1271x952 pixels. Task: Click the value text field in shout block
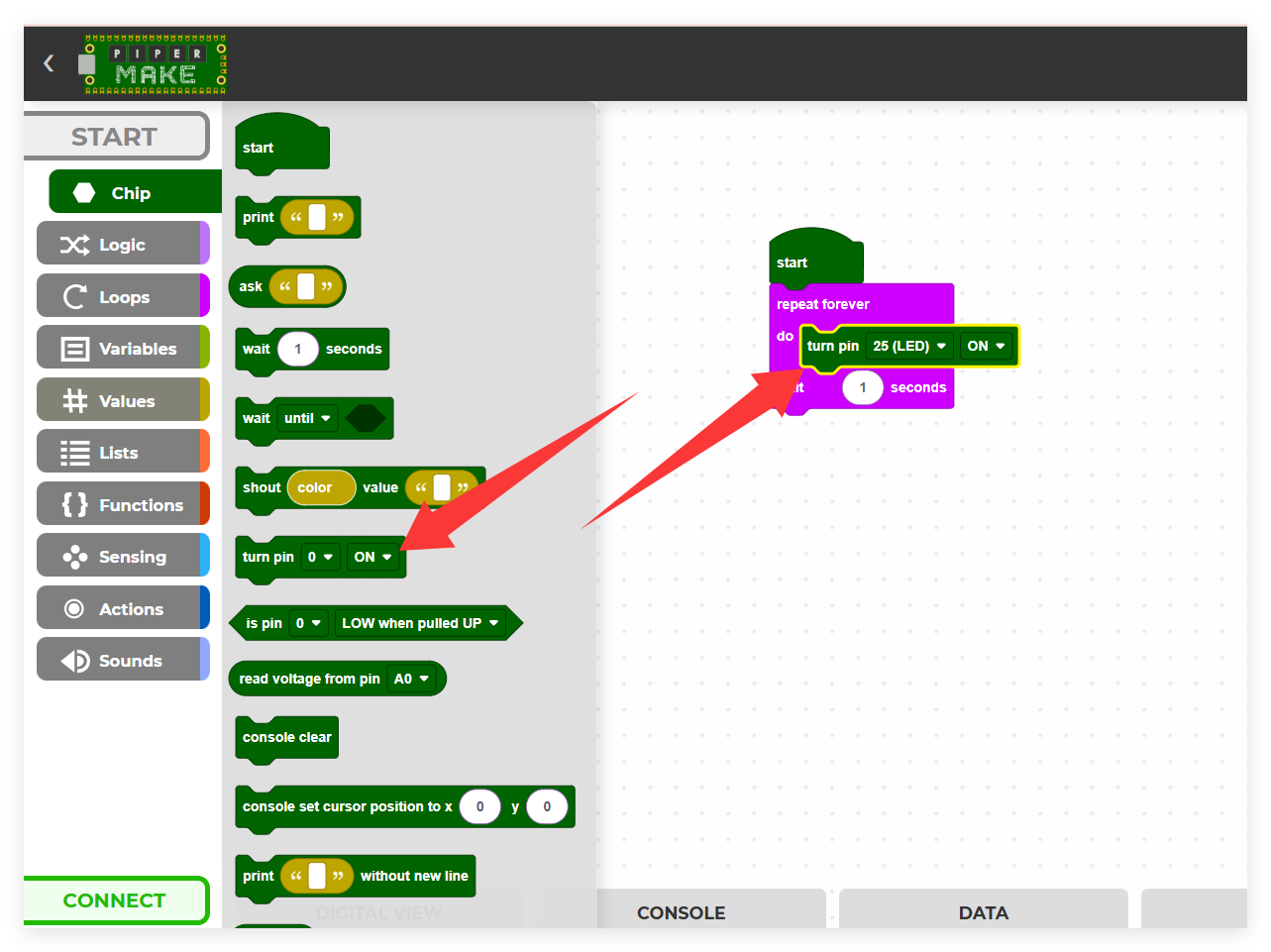coord(442,487)
